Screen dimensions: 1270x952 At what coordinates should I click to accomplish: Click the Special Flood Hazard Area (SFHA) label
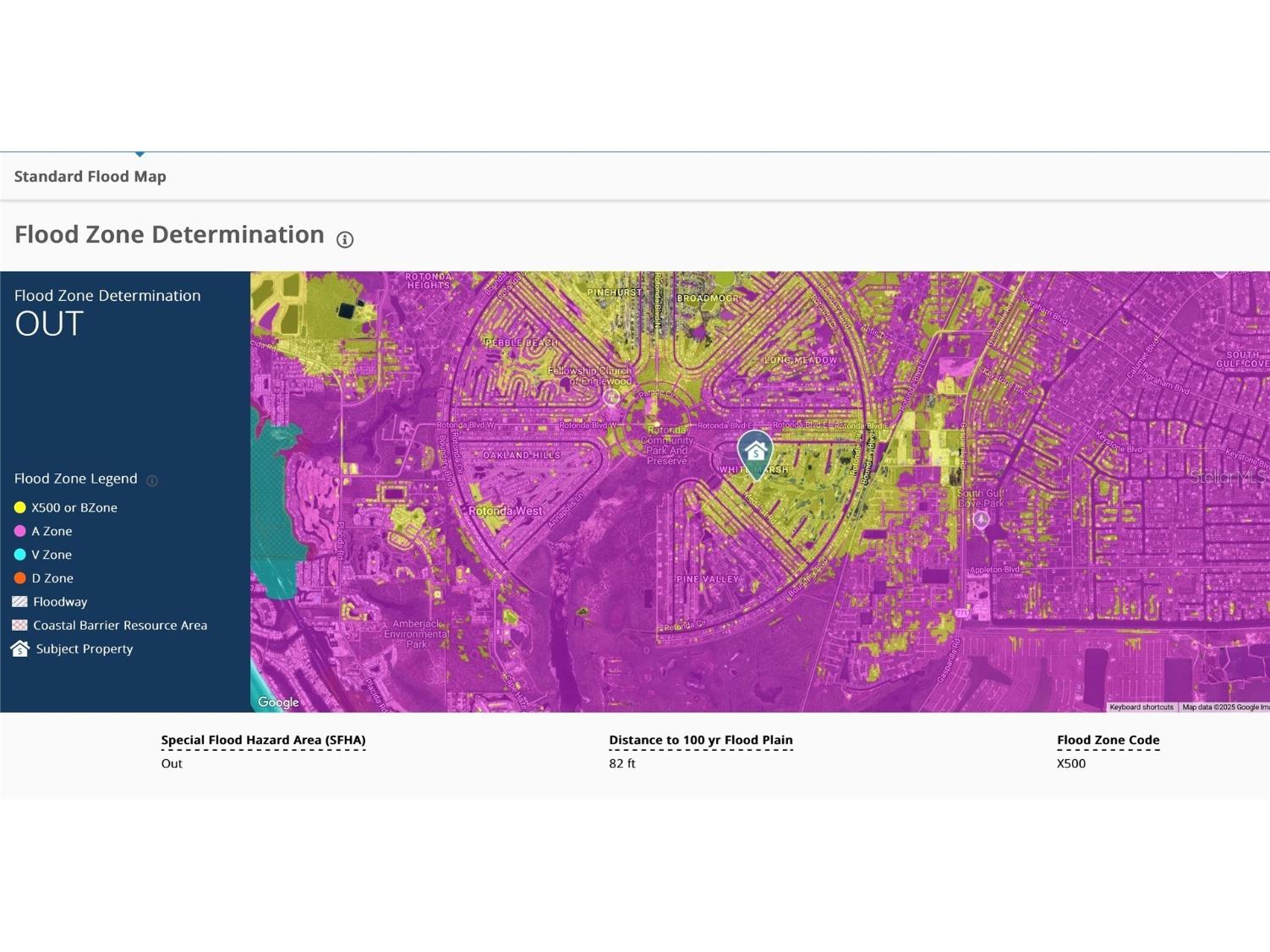click(263, 740)
